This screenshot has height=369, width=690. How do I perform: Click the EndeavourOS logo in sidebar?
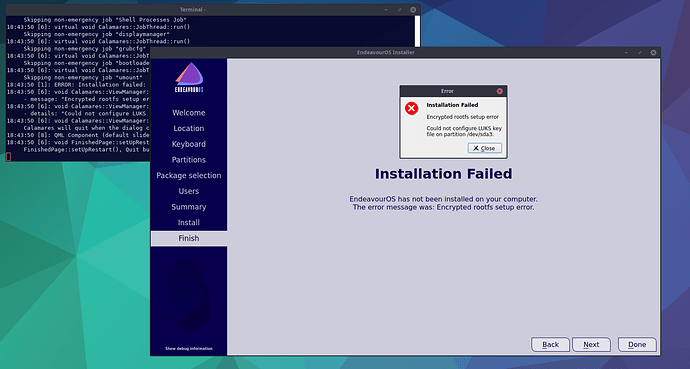[189, 77]
